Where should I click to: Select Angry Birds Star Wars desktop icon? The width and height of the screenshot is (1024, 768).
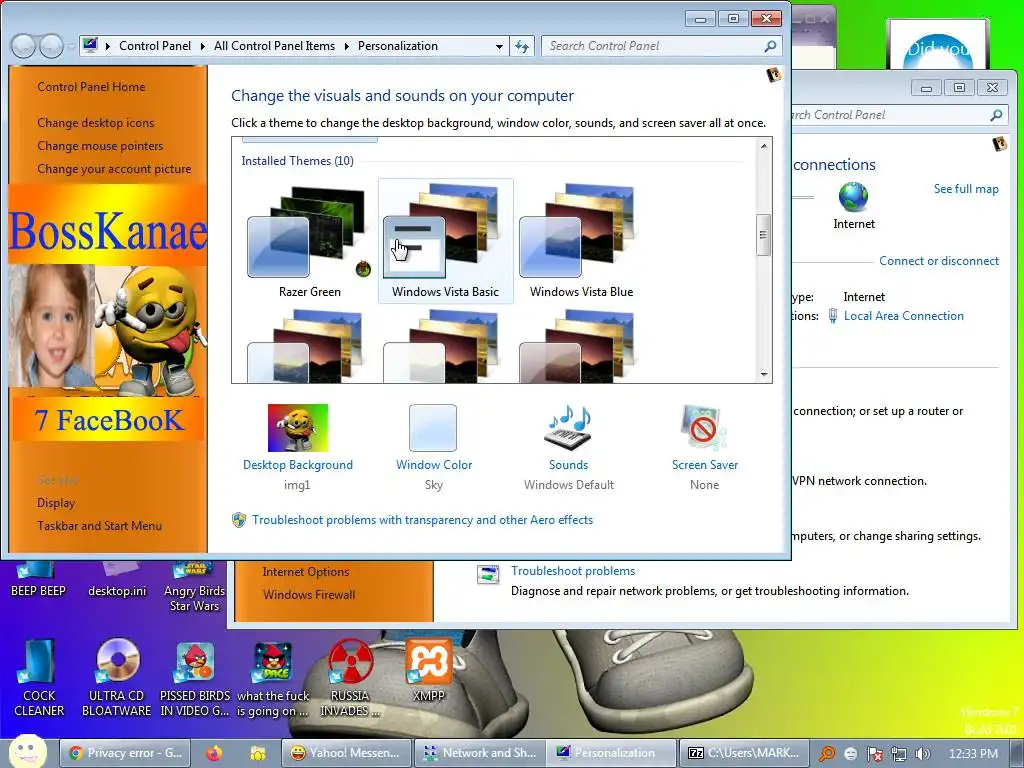(195, 588)
